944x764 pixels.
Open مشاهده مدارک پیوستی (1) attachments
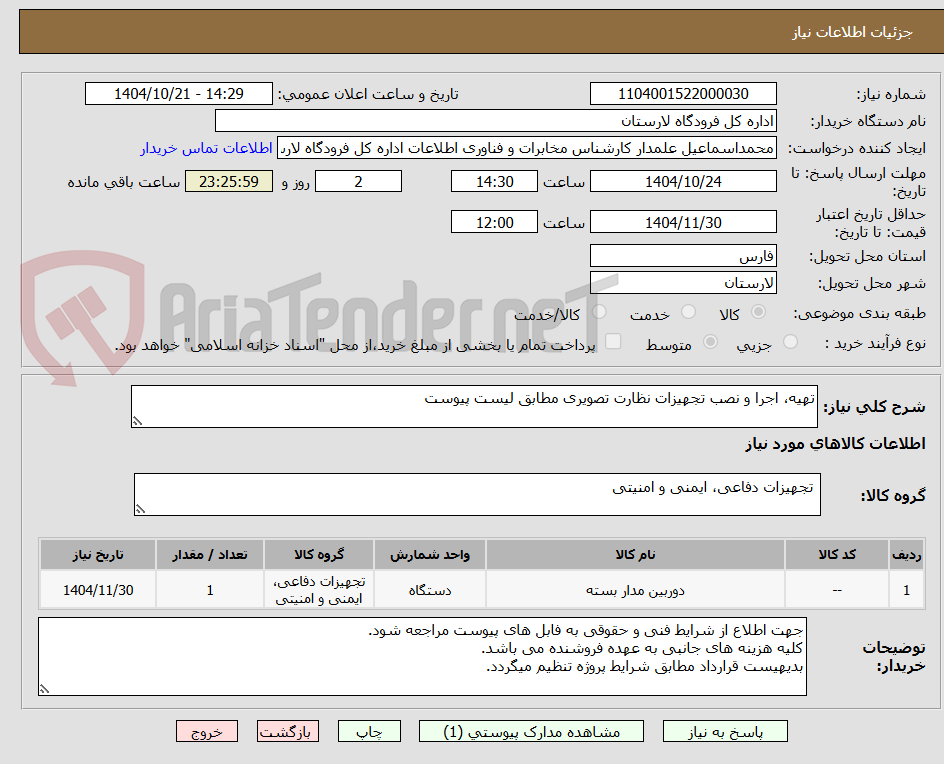[x=531, y=731]
